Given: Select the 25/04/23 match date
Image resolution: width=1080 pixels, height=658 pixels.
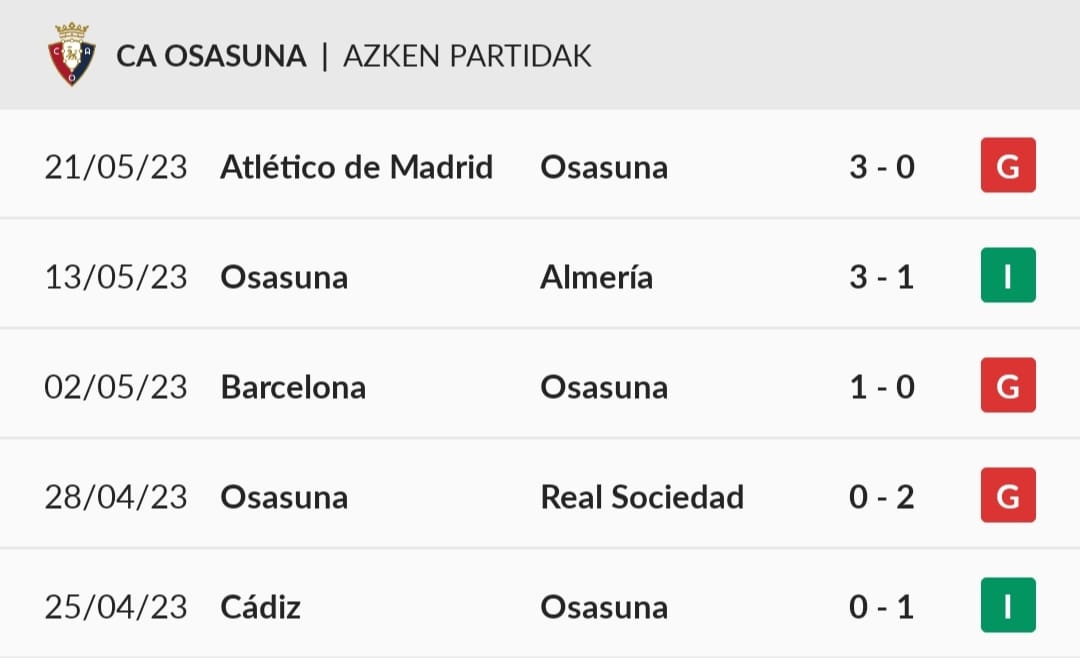Looking at the screenshot, I should coord(116,607).
